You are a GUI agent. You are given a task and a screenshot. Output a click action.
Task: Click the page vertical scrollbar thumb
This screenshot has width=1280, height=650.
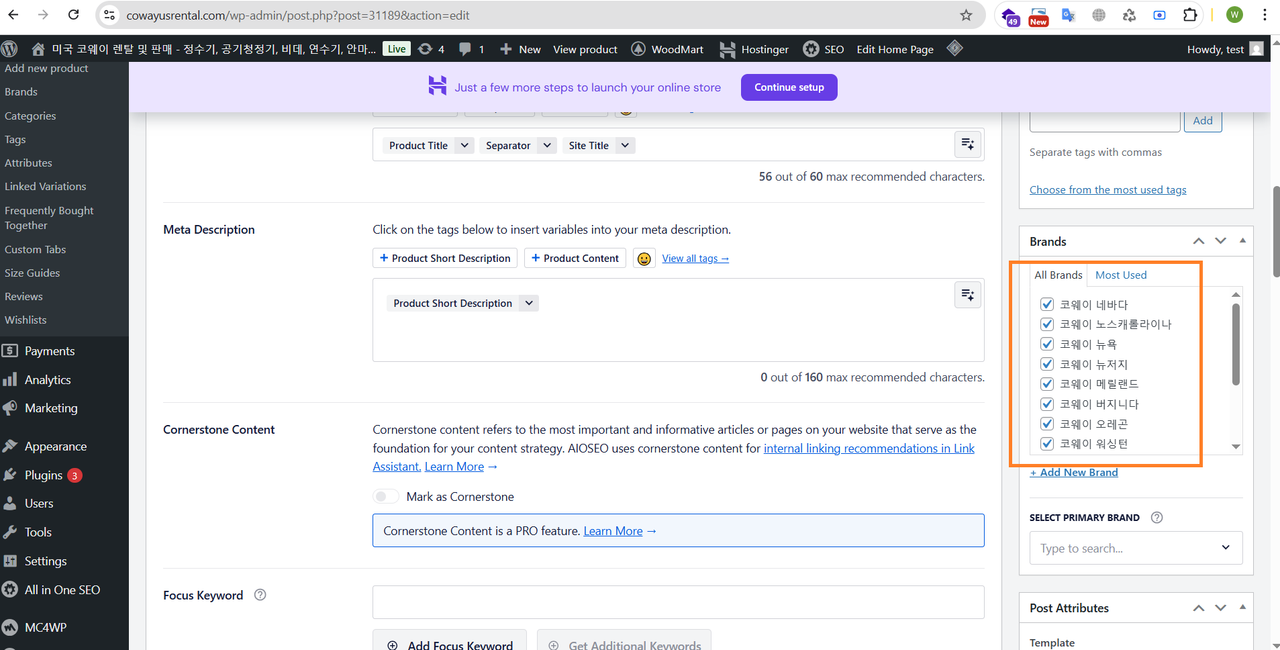click(1275, 230)
